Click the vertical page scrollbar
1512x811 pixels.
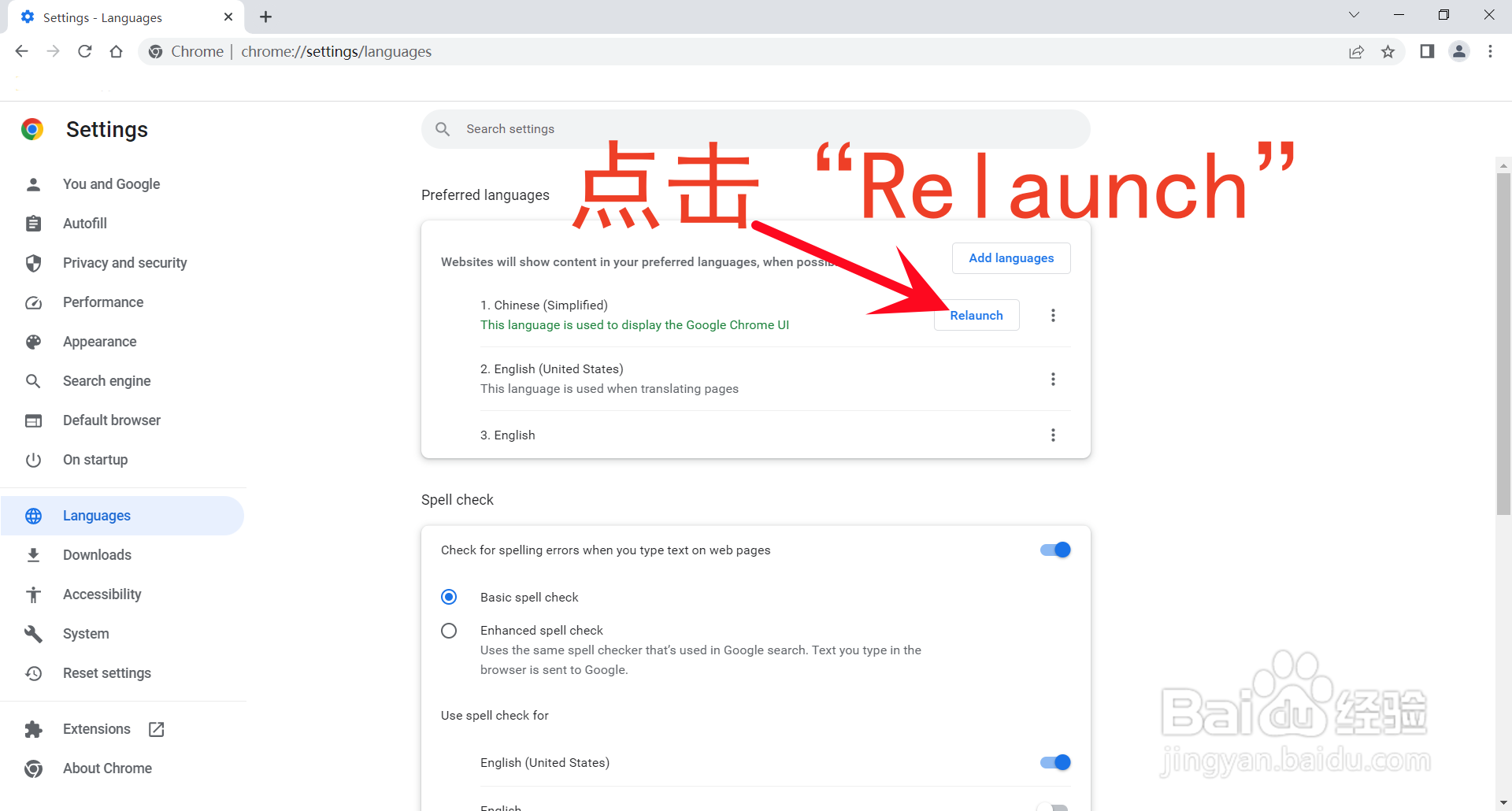click(1503, 343)
